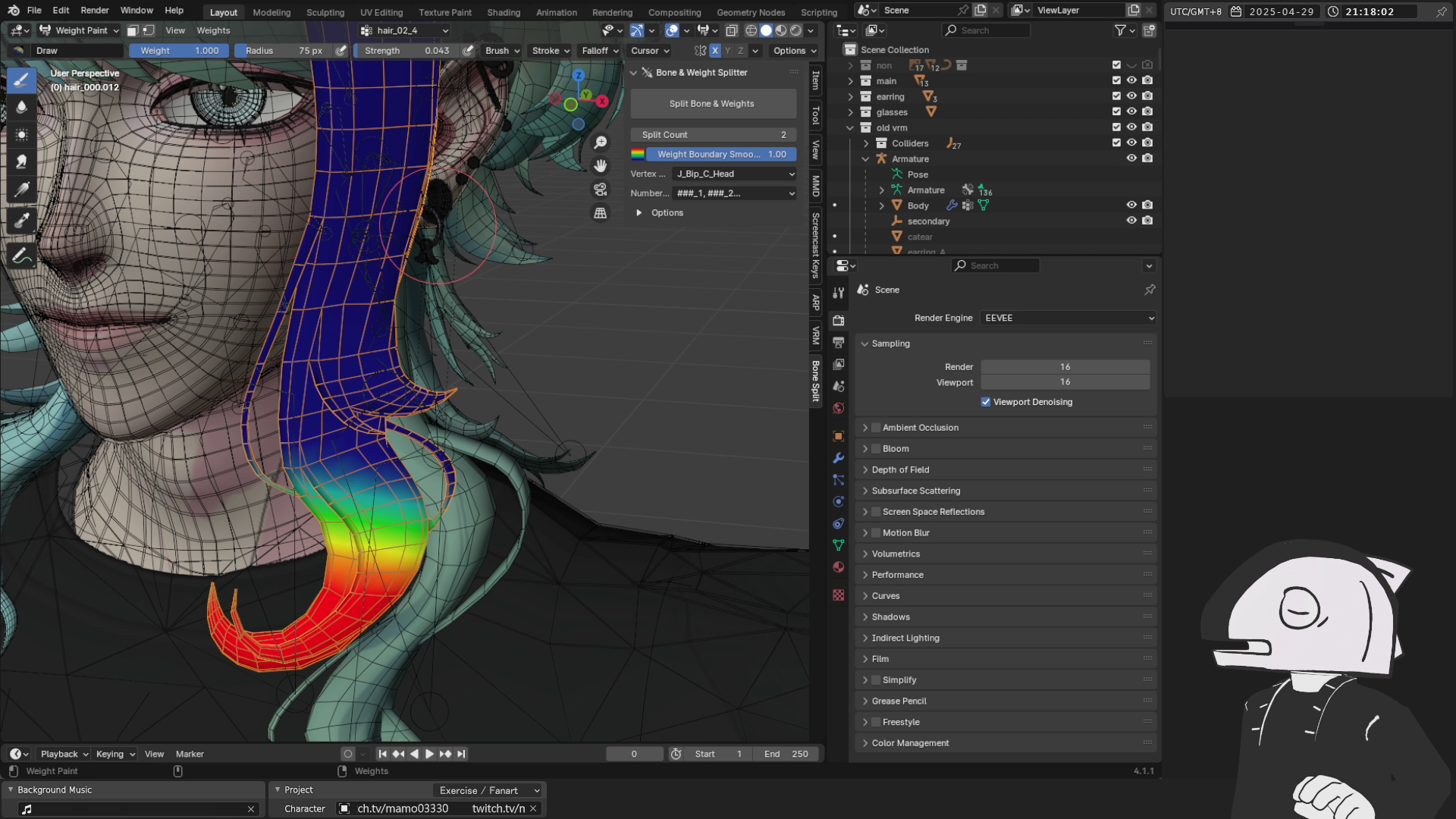Open the VRM sidebar tab
Viewport: 1456px width, 819px height.
(816, 335)
